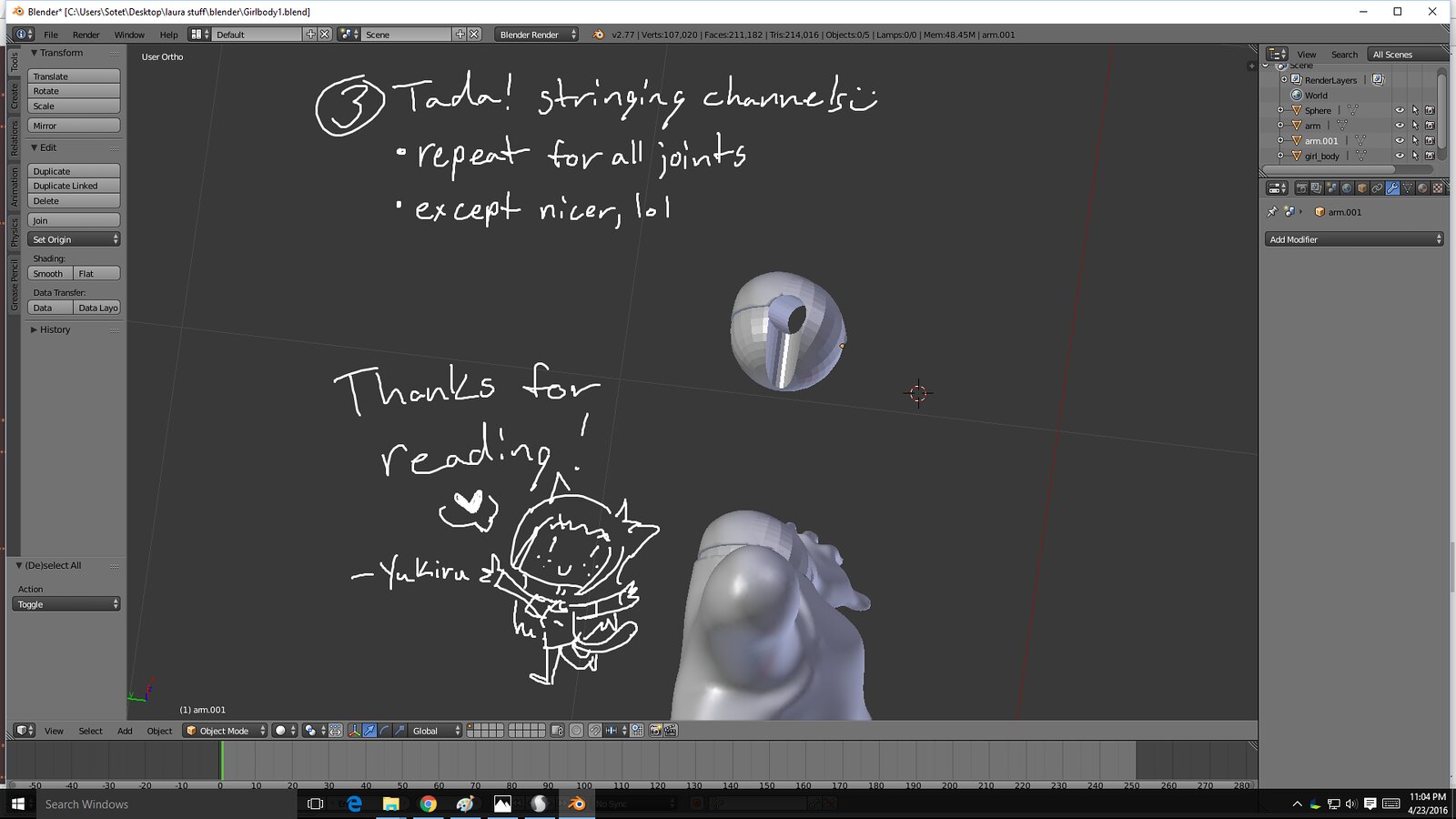Expand the Sphere tree node
This screenshot has width=1456, height=819.
coord(1280,110)
